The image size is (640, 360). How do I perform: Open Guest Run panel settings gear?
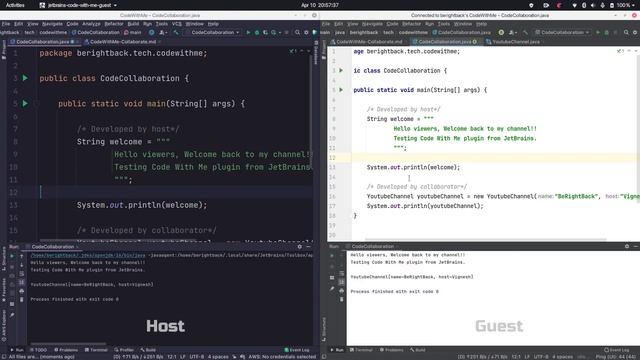(x=627, y=246)
